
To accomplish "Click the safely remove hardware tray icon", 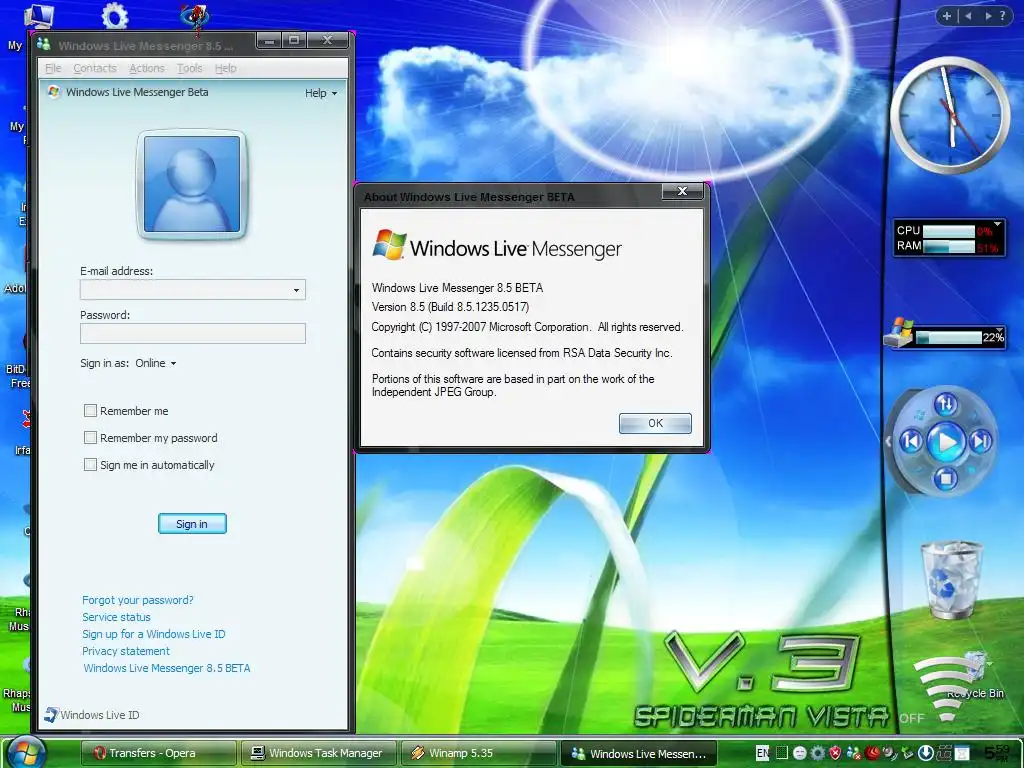I will click(x=906, y=753).
